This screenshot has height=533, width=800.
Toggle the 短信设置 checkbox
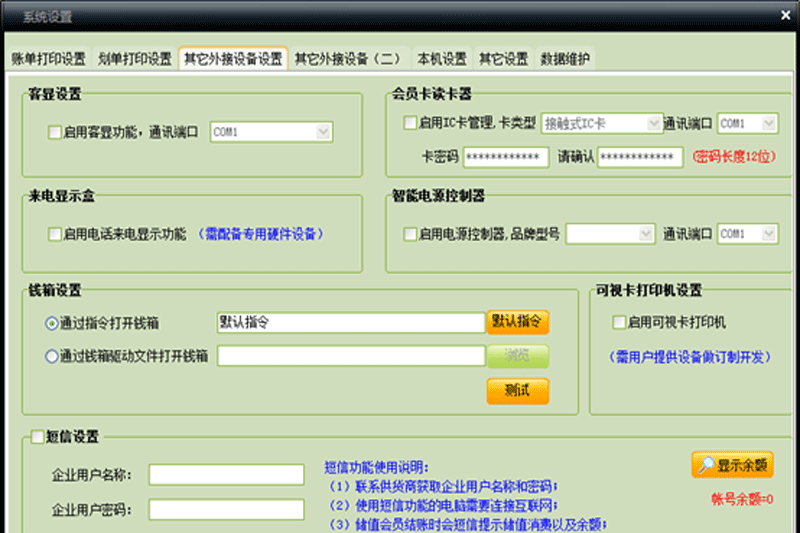[x=37, y=437]
